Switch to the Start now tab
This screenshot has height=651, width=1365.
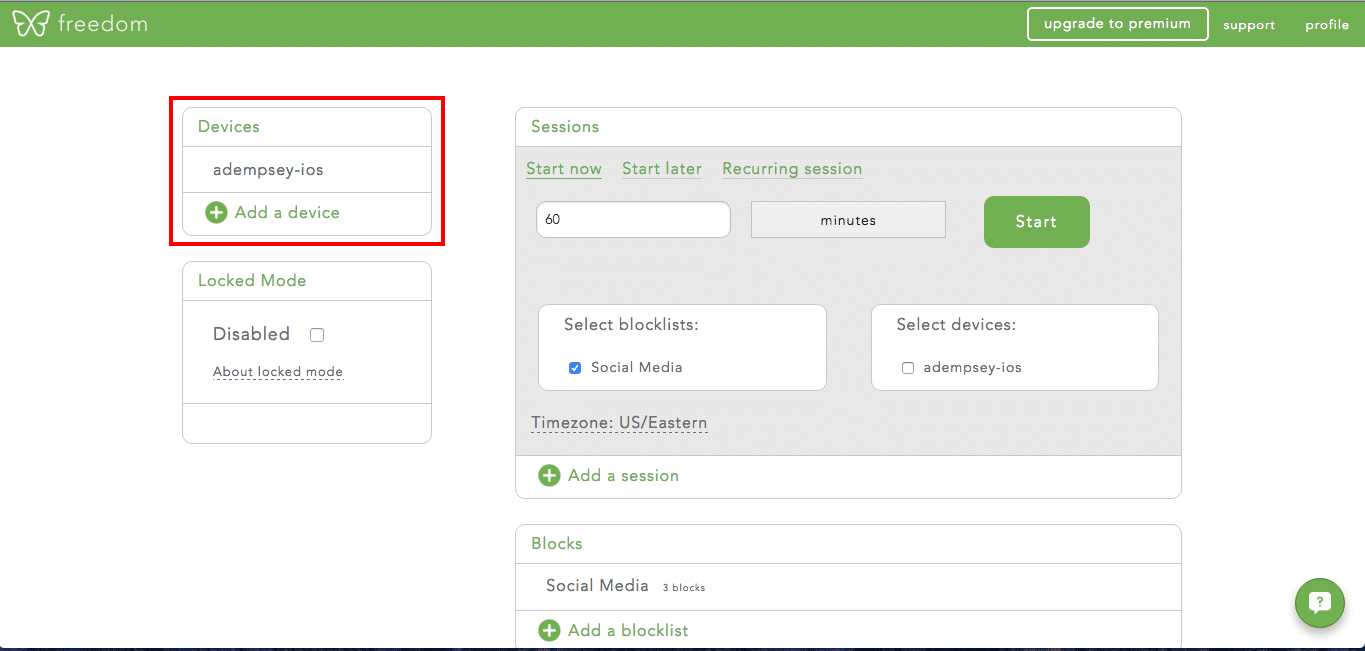(564, 168)
